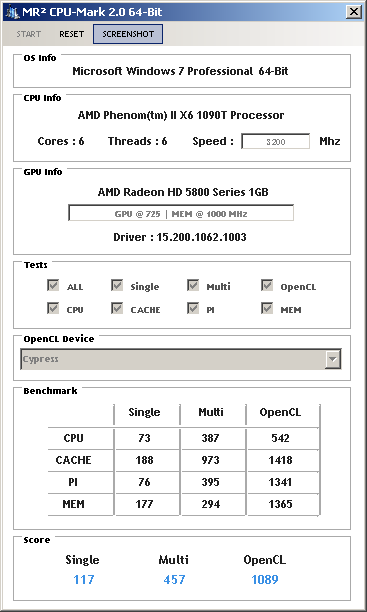Click MEM Multi value 294
Image resolution: width=367 pixels, height=612 pixels.
click(x=210, y=504)
